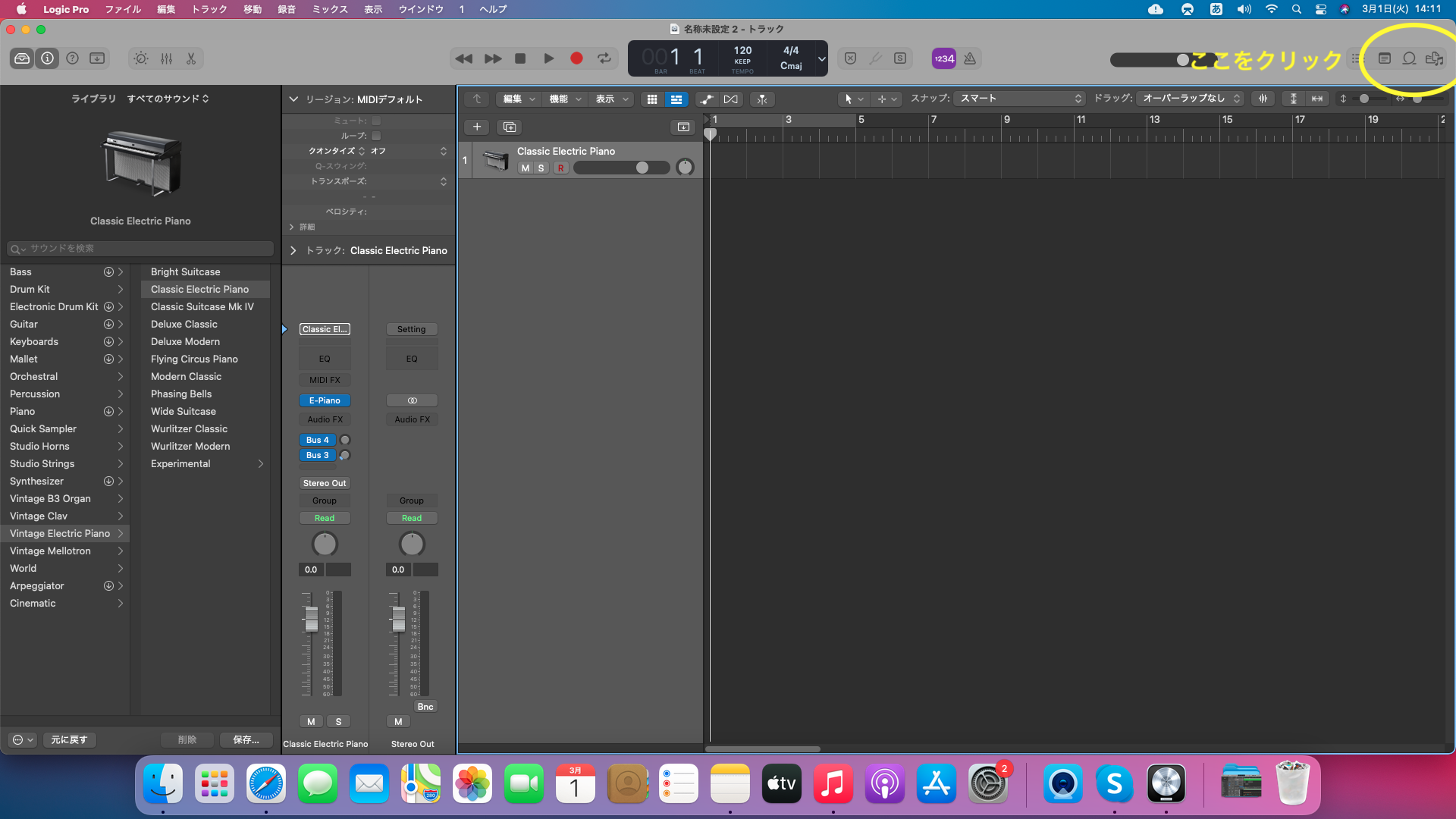The width and height of the screenshot is (1456, 819).
Task: Click the E-Piano instrument slot
Action: 325,400
